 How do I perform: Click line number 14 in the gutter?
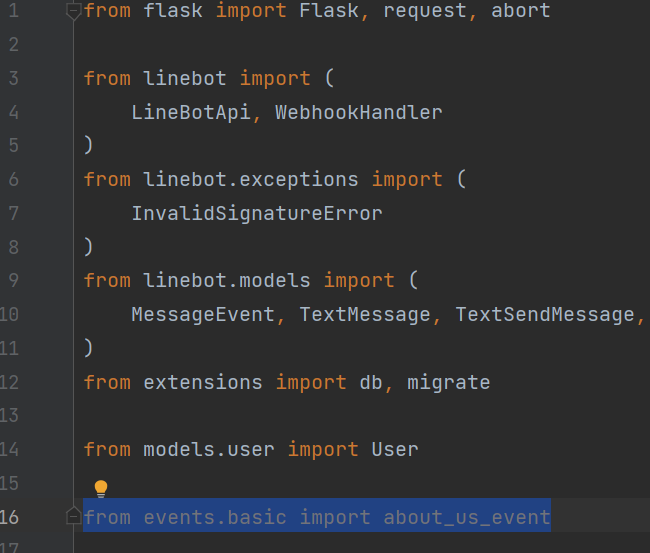pyautogui.click(x=10, y=449)
